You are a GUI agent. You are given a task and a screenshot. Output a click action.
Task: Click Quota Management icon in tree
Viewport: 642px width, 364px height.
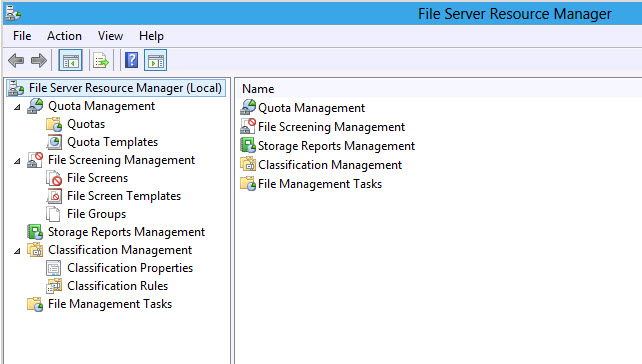click(x=35, y=106)
